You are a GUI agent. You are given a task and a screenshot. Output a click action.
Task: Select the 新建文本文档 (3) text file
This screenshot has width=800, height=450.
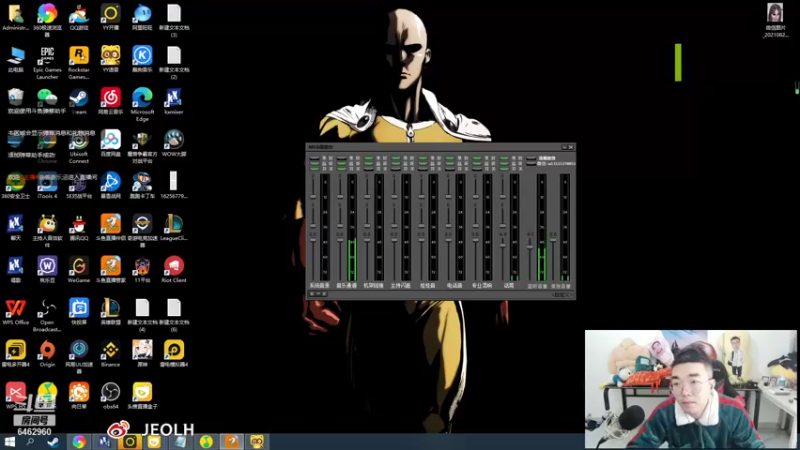coord(173,21)
